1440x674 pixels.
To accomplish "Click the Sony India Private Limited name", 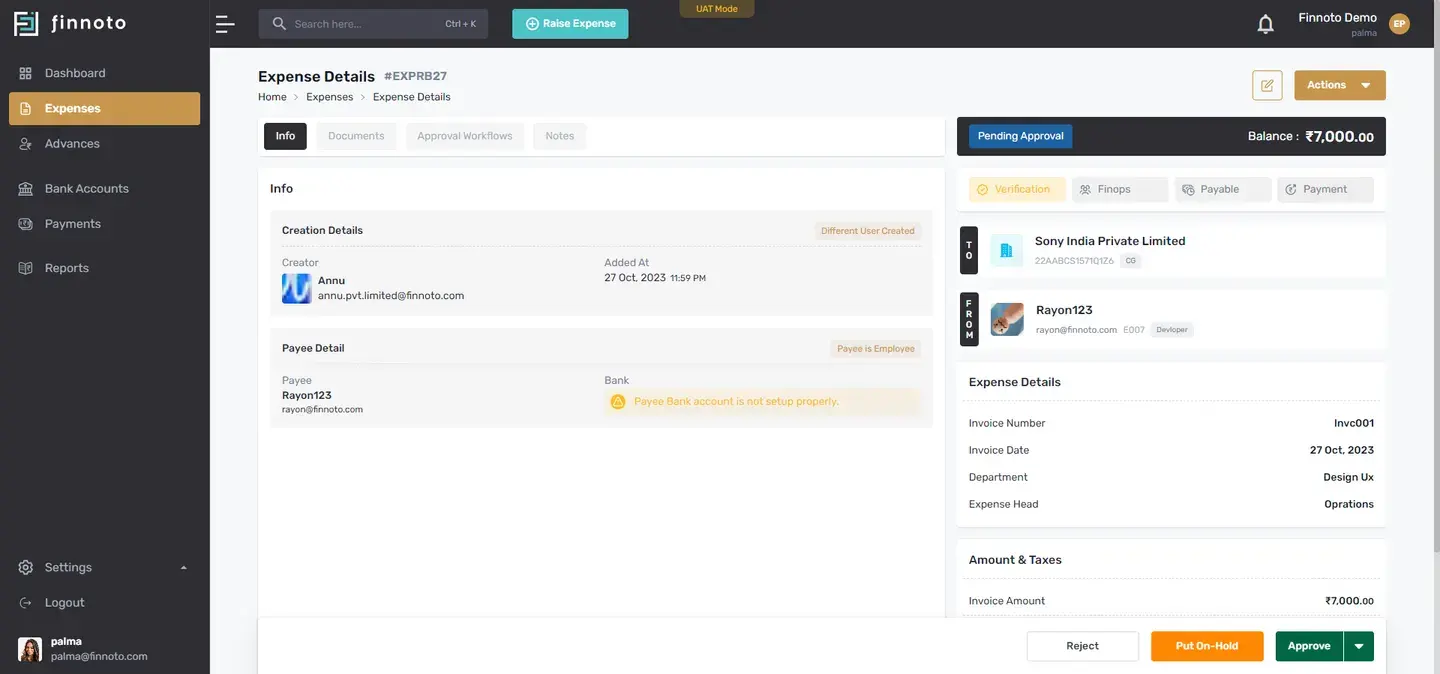I will (x=1110, y=241).
